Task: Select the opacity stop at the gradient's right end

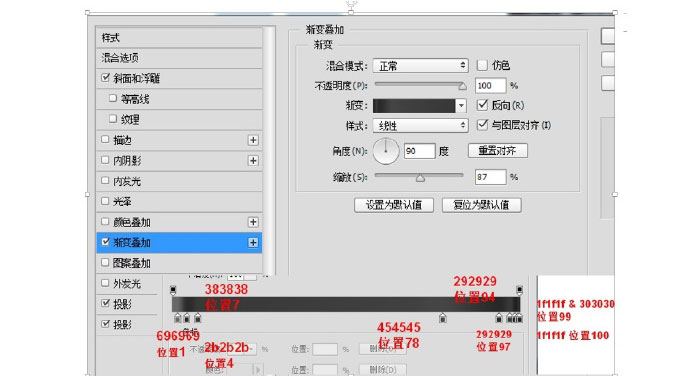Action: click(x=520, y=290)
